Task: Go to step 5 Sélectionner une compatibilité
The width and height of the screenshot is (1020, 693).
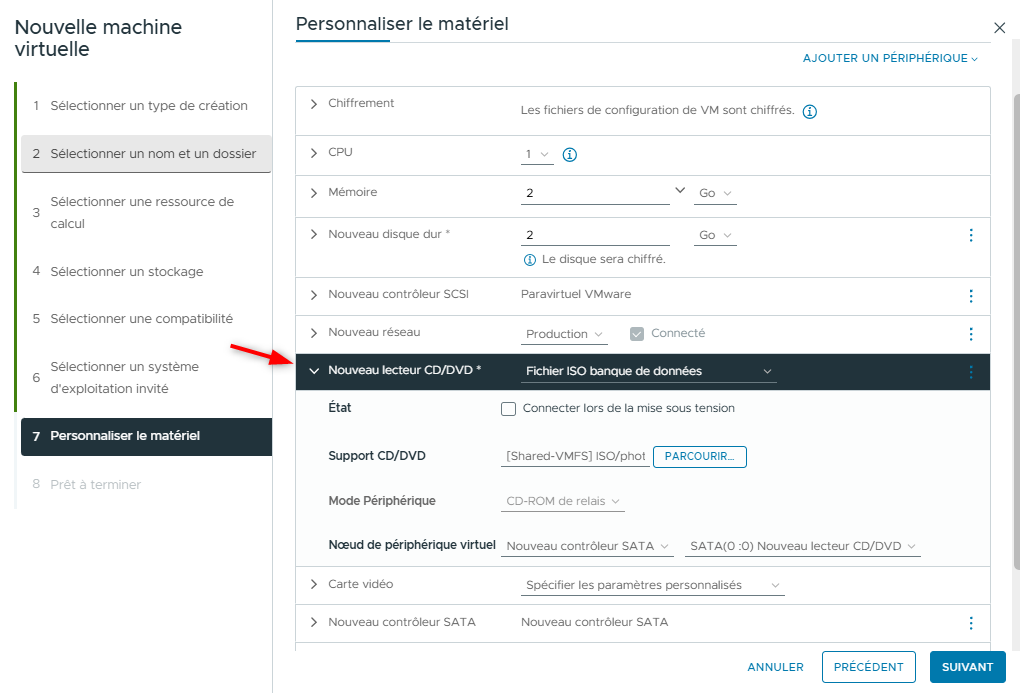Action: (141, 319)
